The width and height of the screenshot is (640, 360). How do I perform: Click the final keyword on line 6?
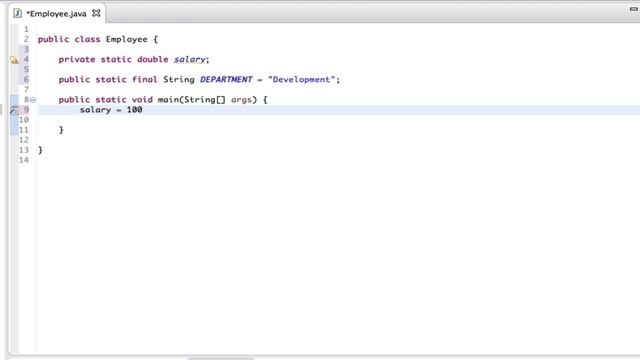click(x=144, y=79)
